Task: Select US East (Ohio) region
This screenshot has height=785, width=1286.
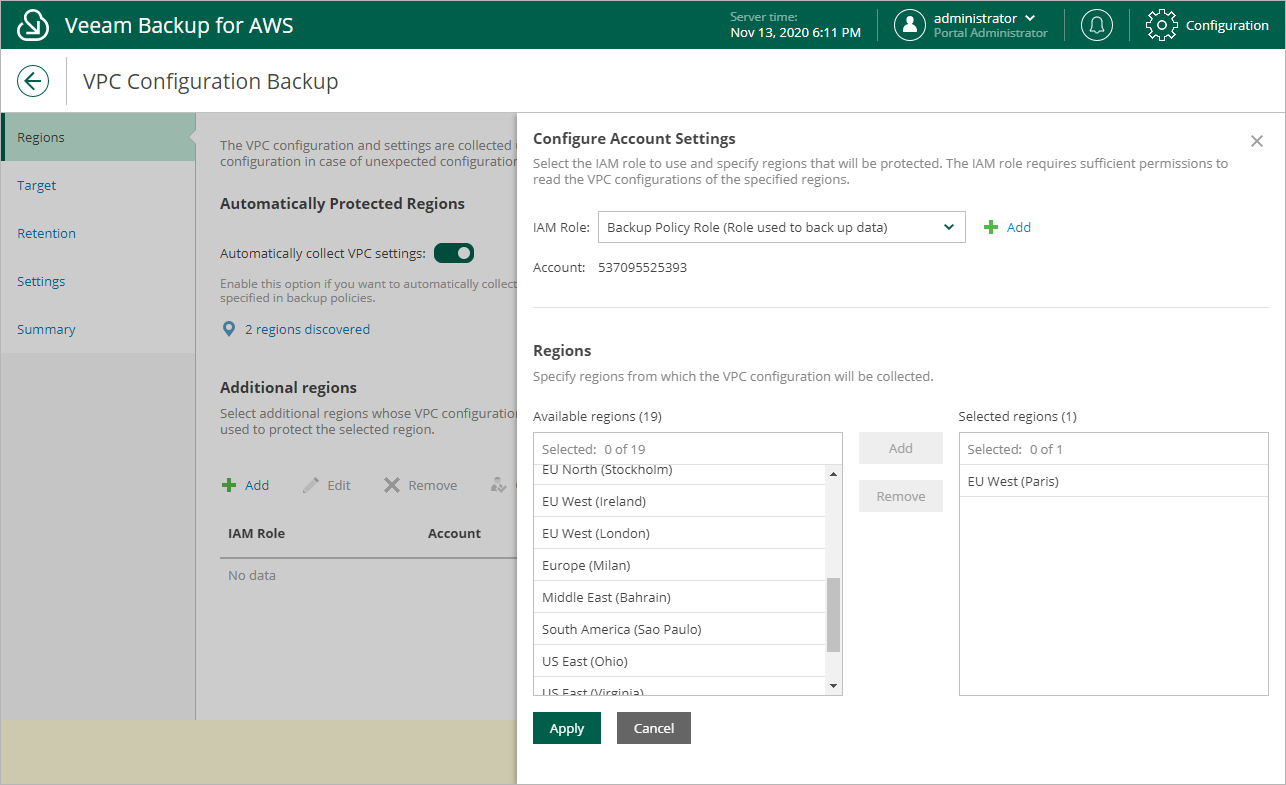Action: click(x=679, y=661)
